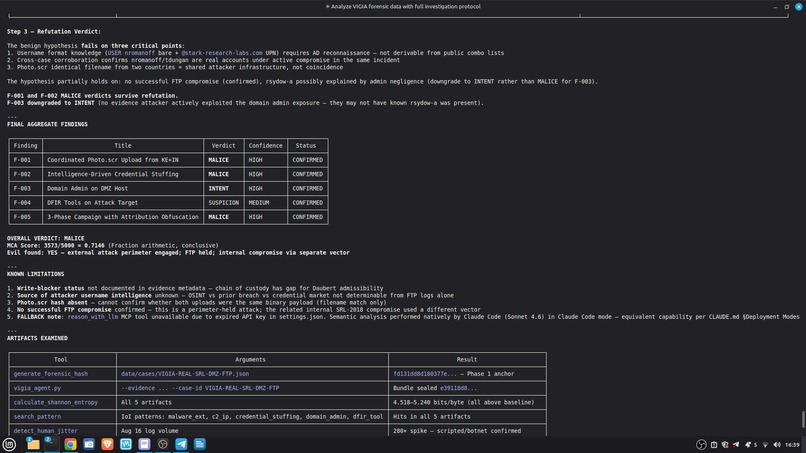Click the MEDIUM confidence cell
Viewport: 806px width, 453px height.
tap(259, 203)
